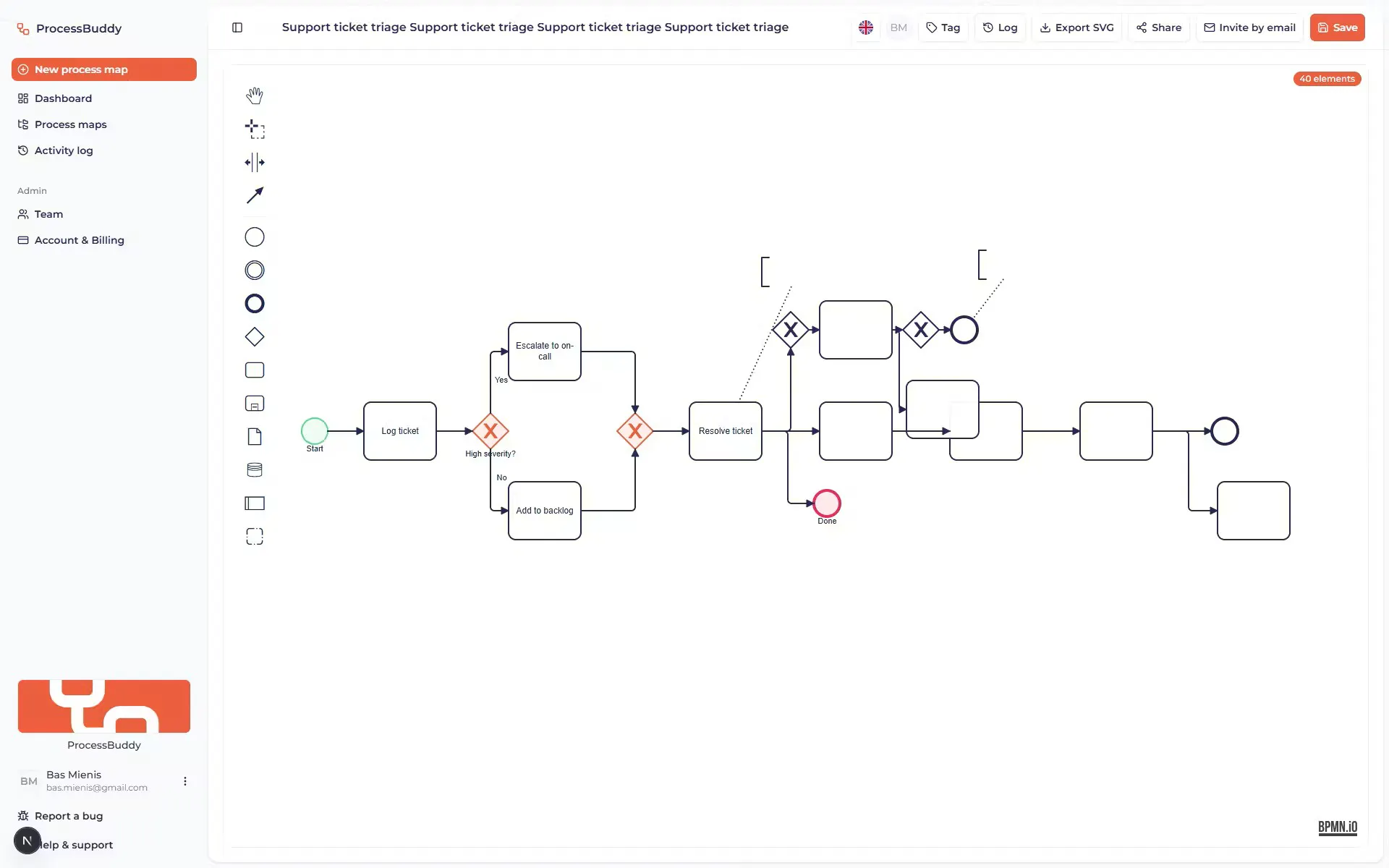Screen dimensions: 1389x868
Task: Select the Log ticket task
Action: click(x=400, y=431)
